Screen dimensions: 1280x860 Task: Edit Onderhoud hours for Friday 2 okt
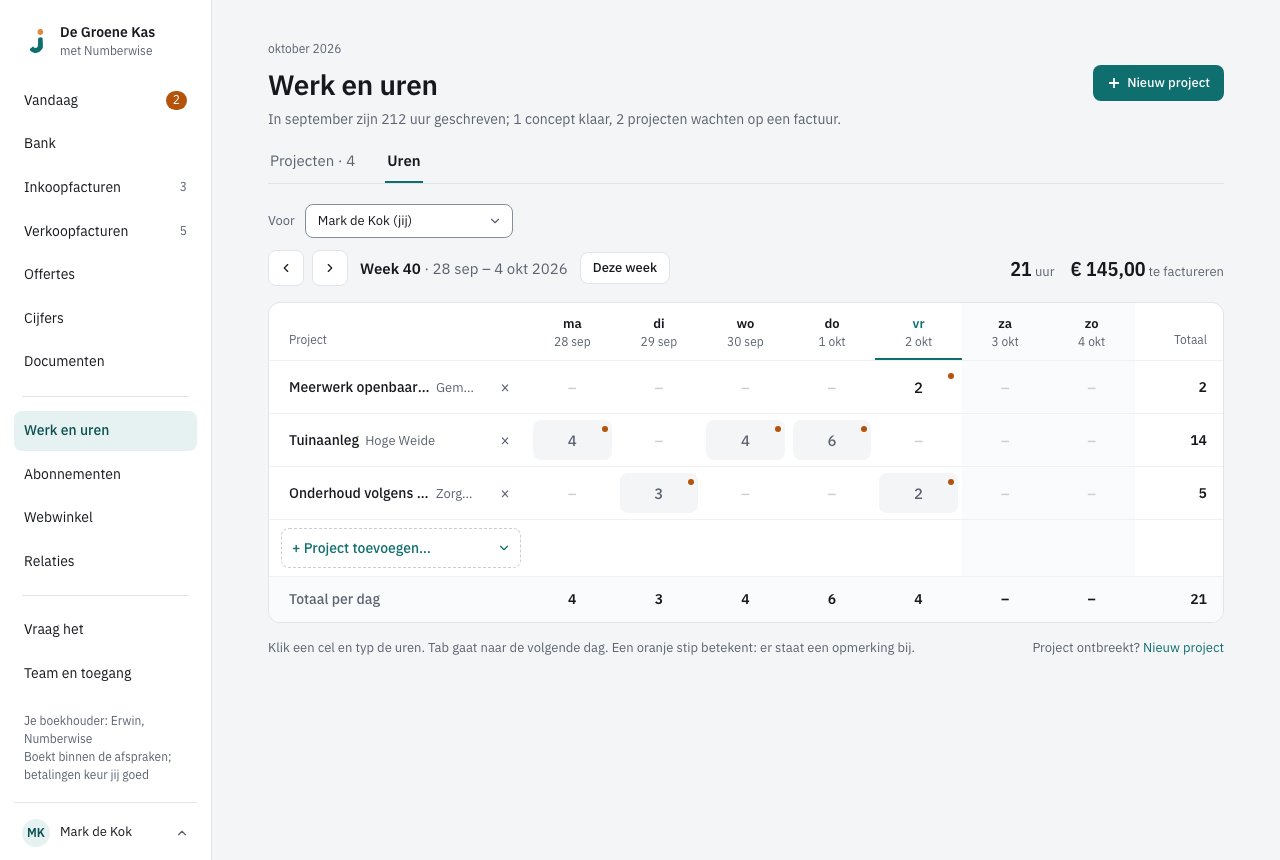pyautogui.click(x=918, y=493)
